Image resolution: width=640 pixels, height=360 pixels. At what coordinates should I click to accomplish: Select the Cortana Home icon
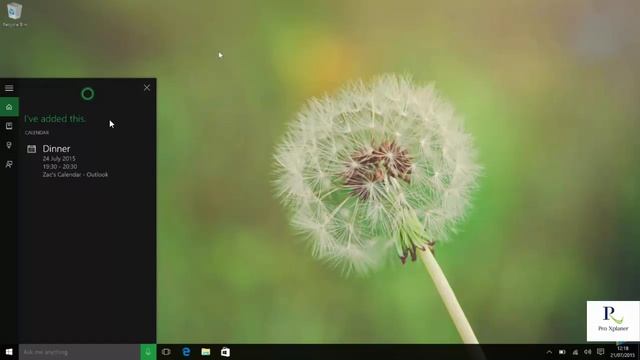pos(9,107)
